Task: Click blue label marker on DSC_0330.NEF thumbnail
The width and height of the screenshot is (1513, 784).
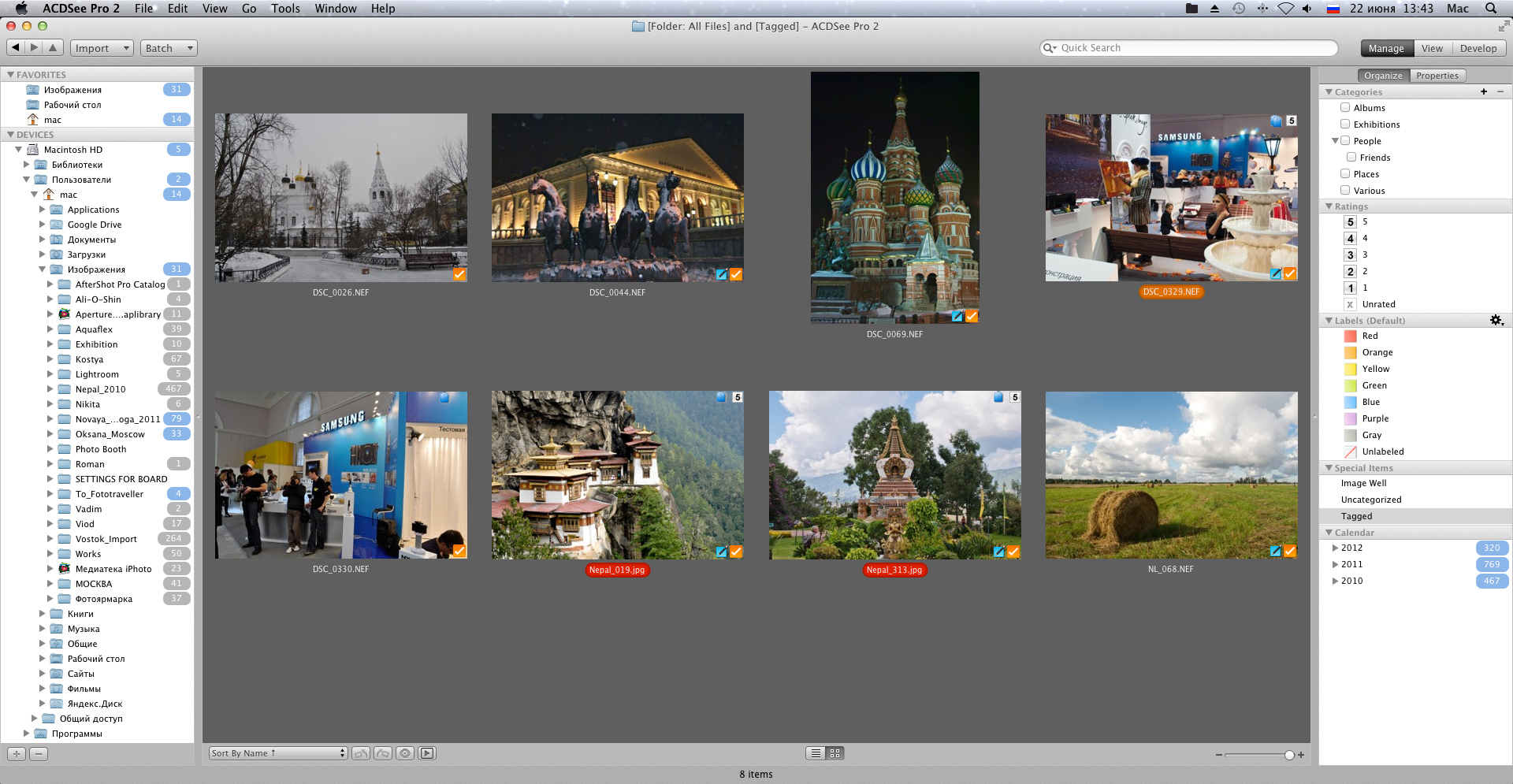Action: click(x=444, y=398)
